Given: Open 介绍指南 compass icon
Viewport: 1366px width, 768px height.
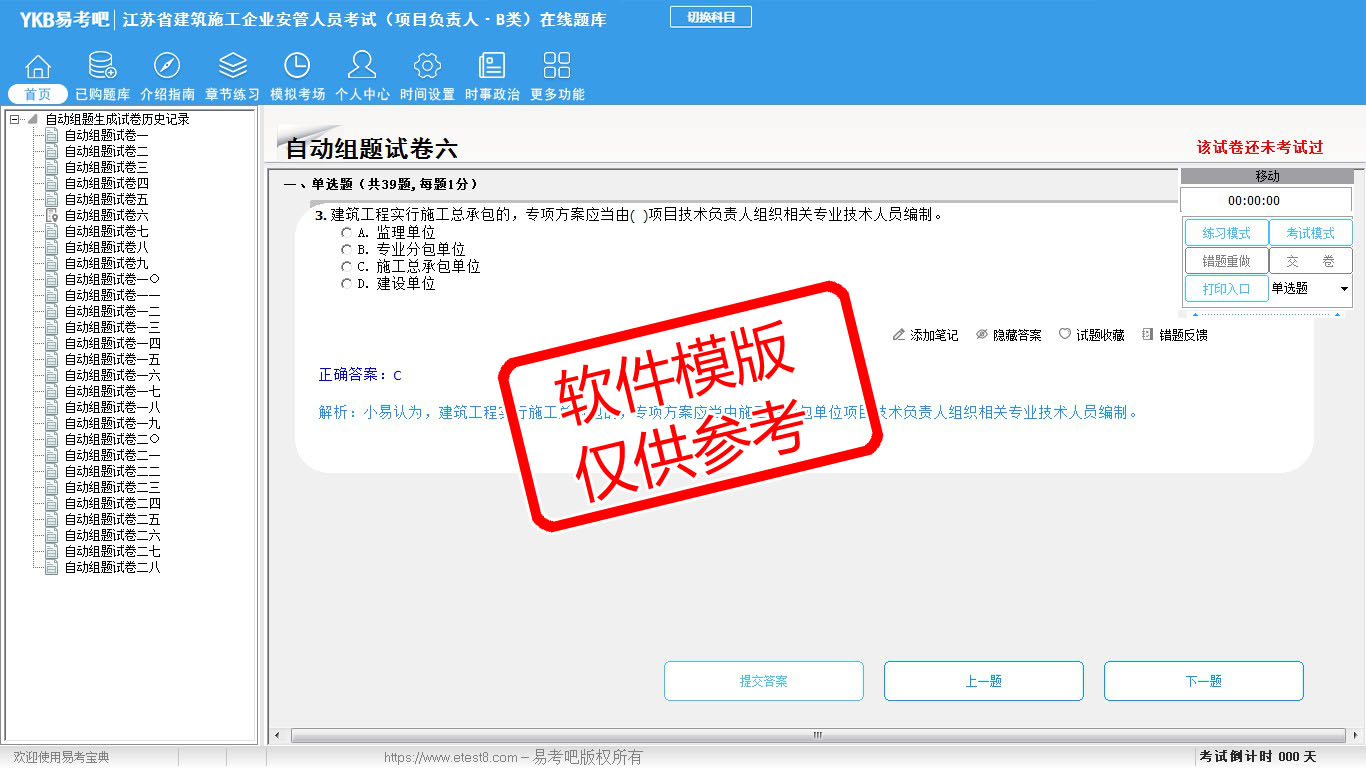Looking at the screenshot, I should (x=167, y=67).
